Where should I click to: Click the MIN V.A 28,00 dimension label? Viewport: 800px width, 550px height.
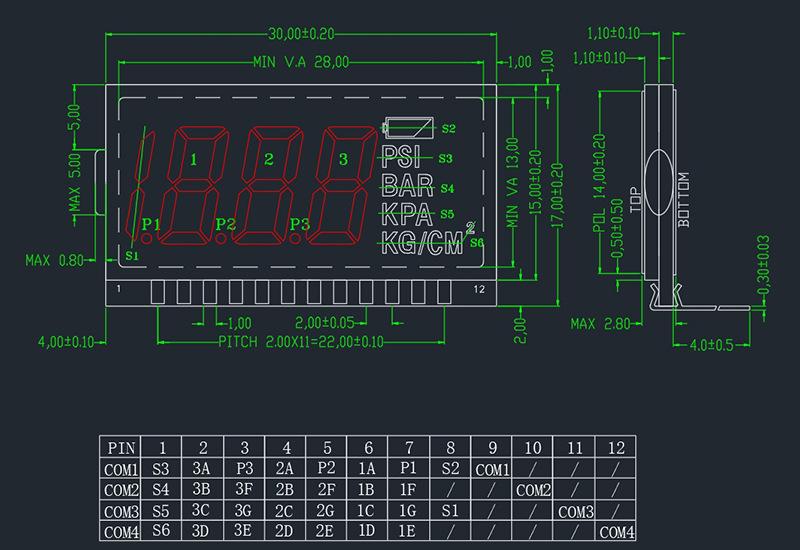[302, 63]
